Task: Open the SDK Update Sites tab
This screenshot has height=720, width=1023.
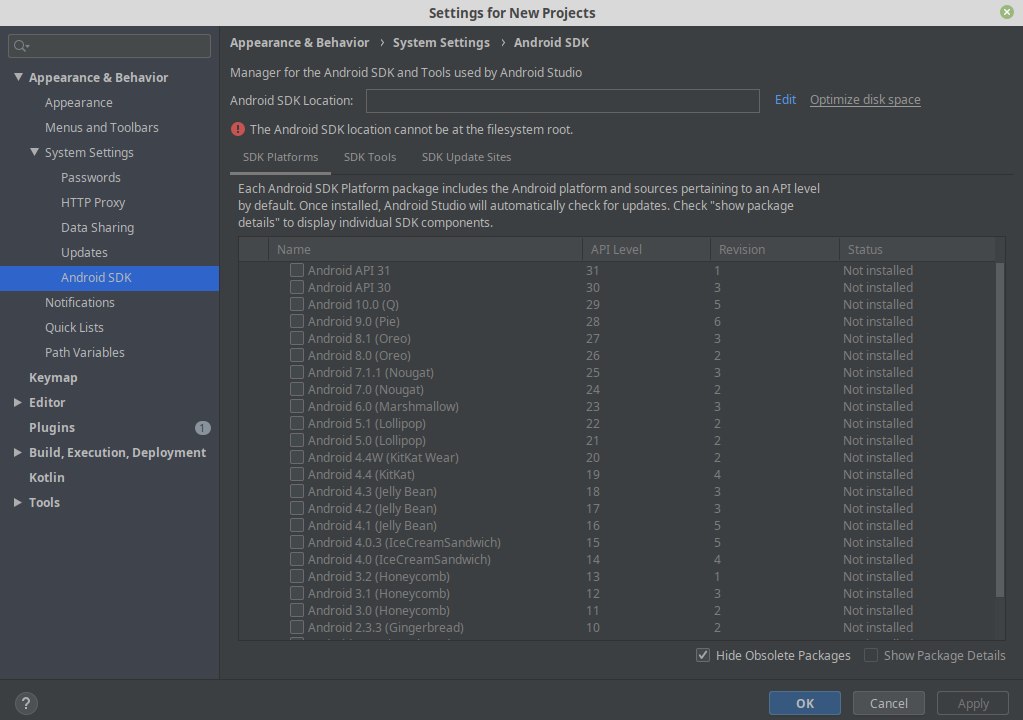Action: point(466,157)
